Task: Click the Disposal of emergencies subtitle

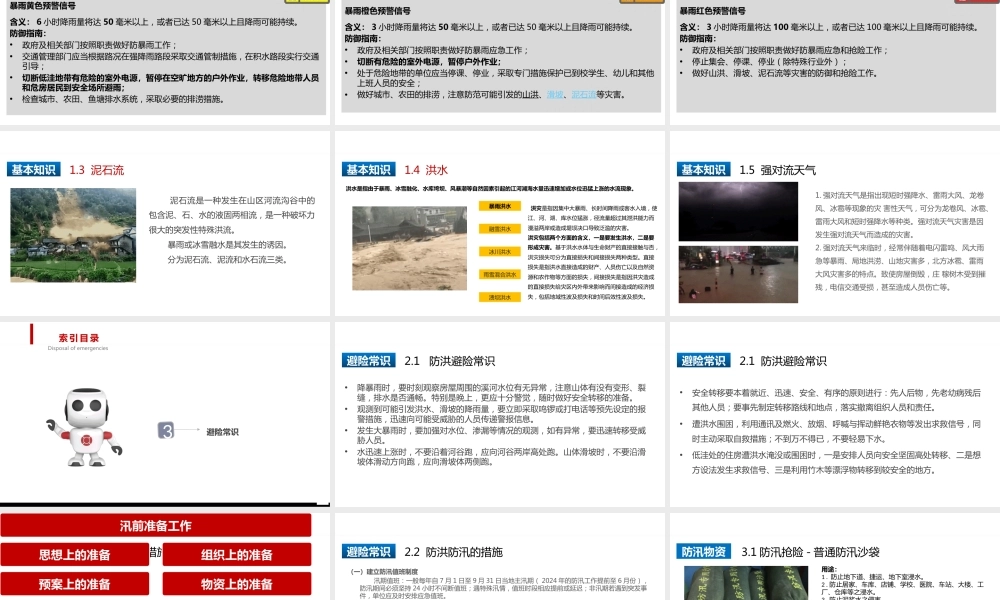Action: coord(78,348)
